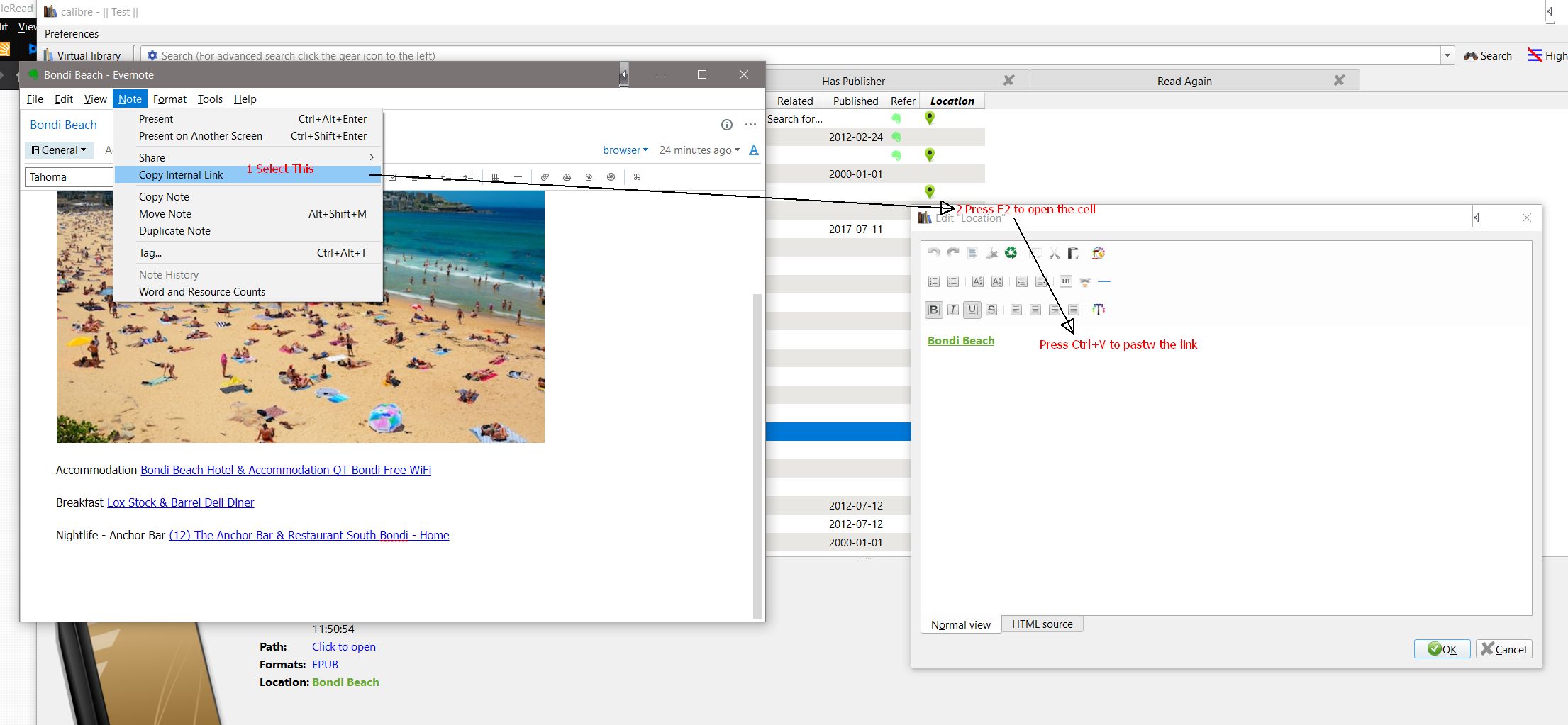
Task: Cut selected text using the scissors icon
Action: (x=1054, y=253)
